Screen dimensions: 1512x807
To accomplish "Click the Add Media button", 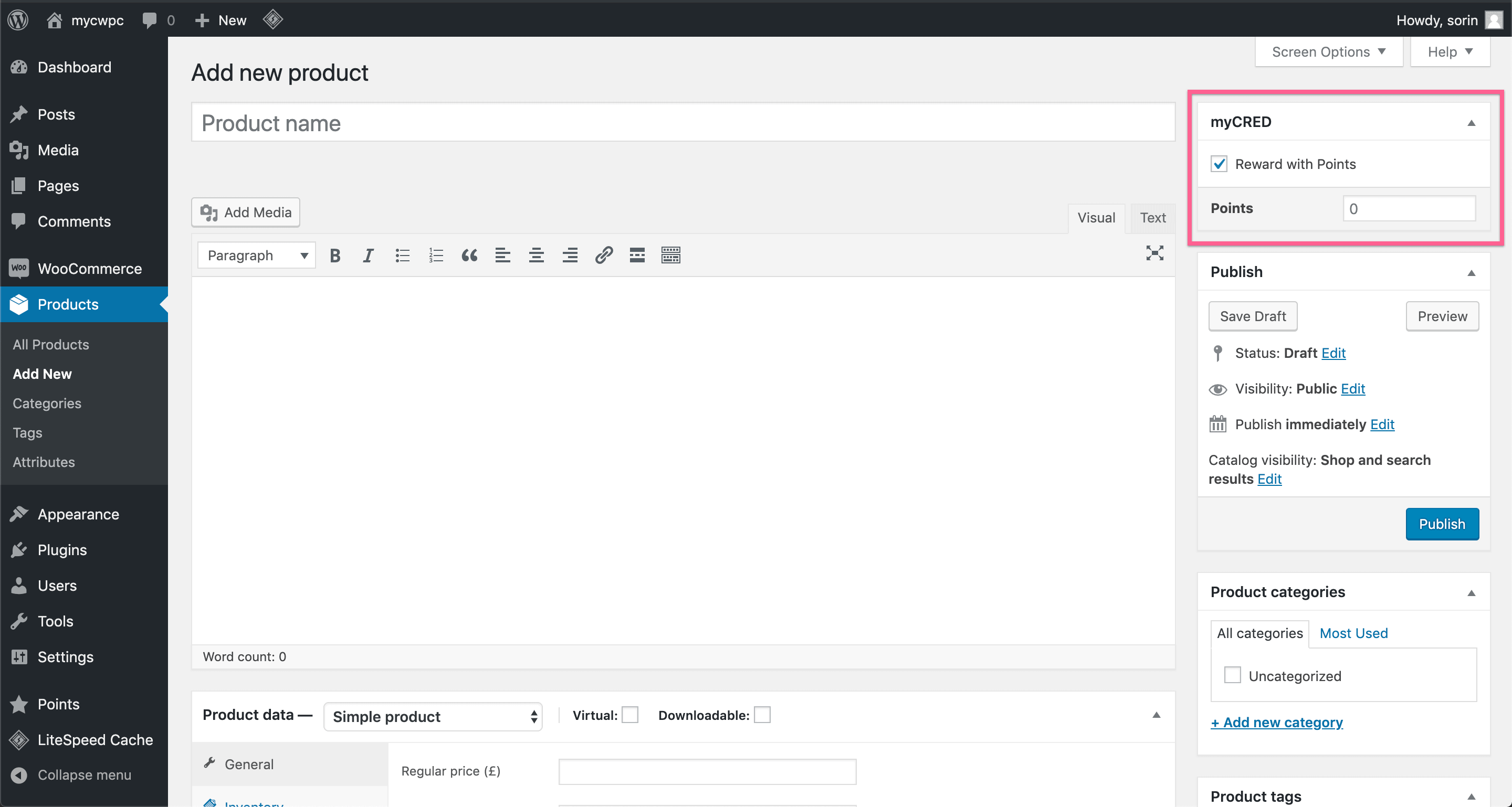I will click(245, 213).
